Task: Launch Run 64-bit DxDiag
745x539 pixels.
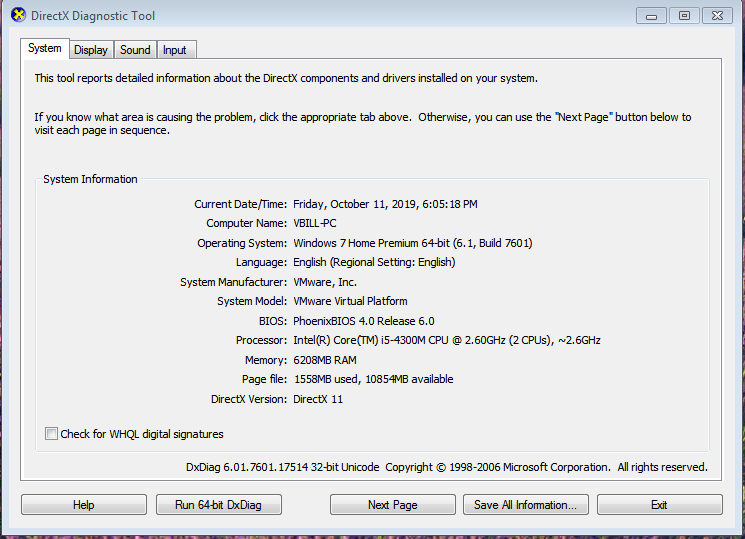Action: 219,504
